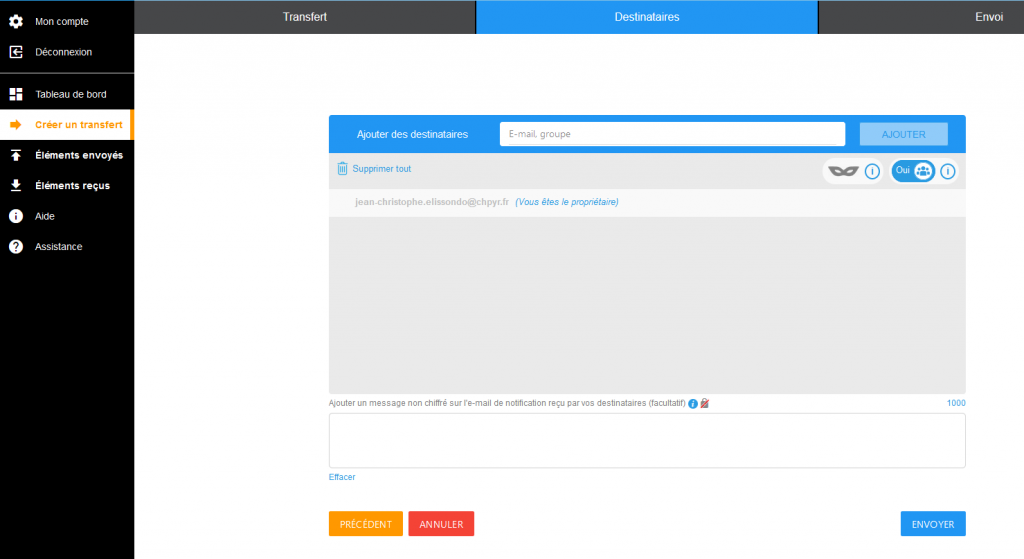Viewport: 1024px width, 559px height.
Task: Click the Effacer link
Action: [x=342, y=477]
